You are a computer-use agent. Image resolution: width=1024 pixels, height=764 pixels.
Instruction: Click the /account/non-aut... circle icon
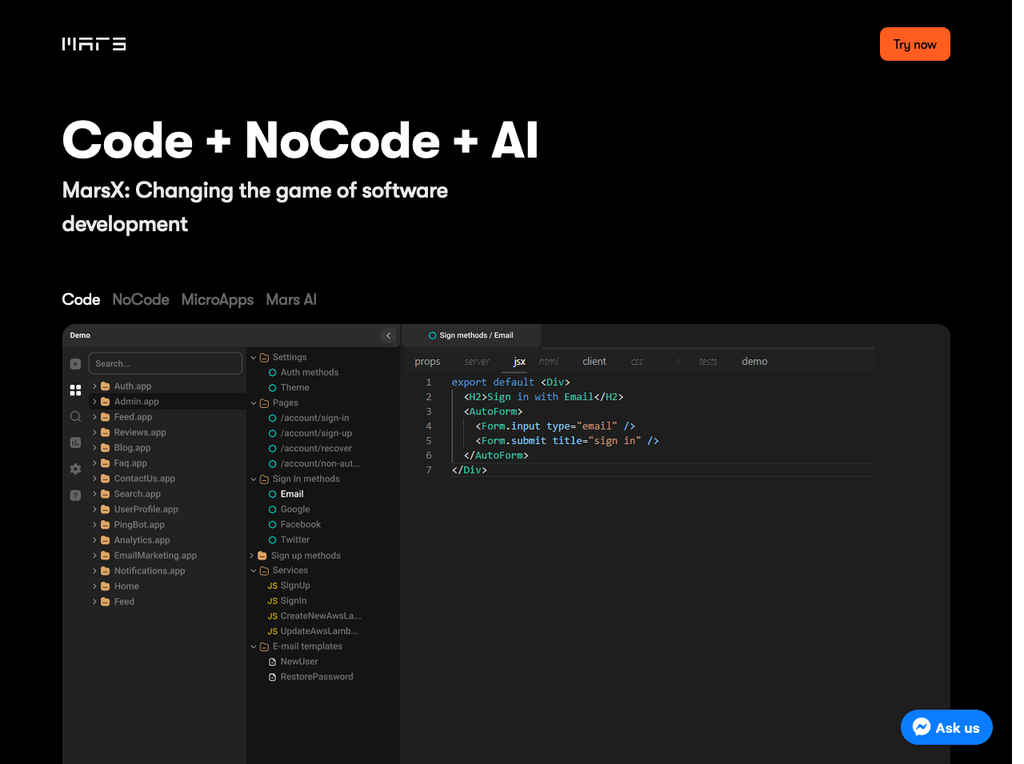[272, 464]
